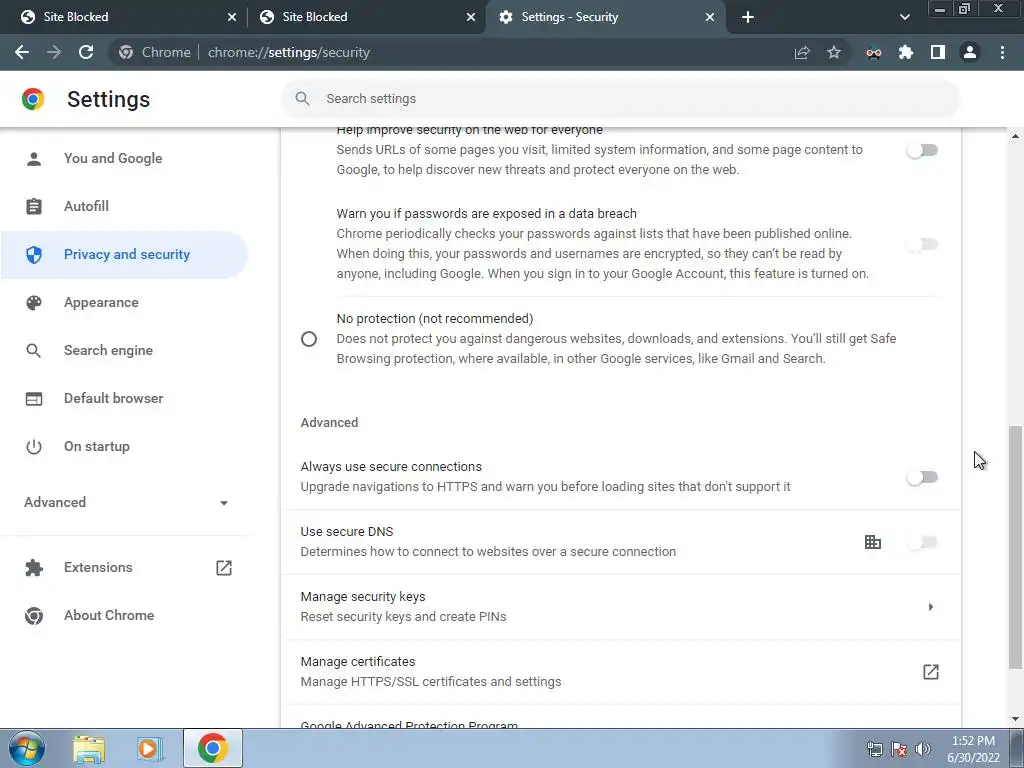Screen dimensions: 1024x768
Task: Close the second Site Blocked tab
Action: (x=471, y=17)
